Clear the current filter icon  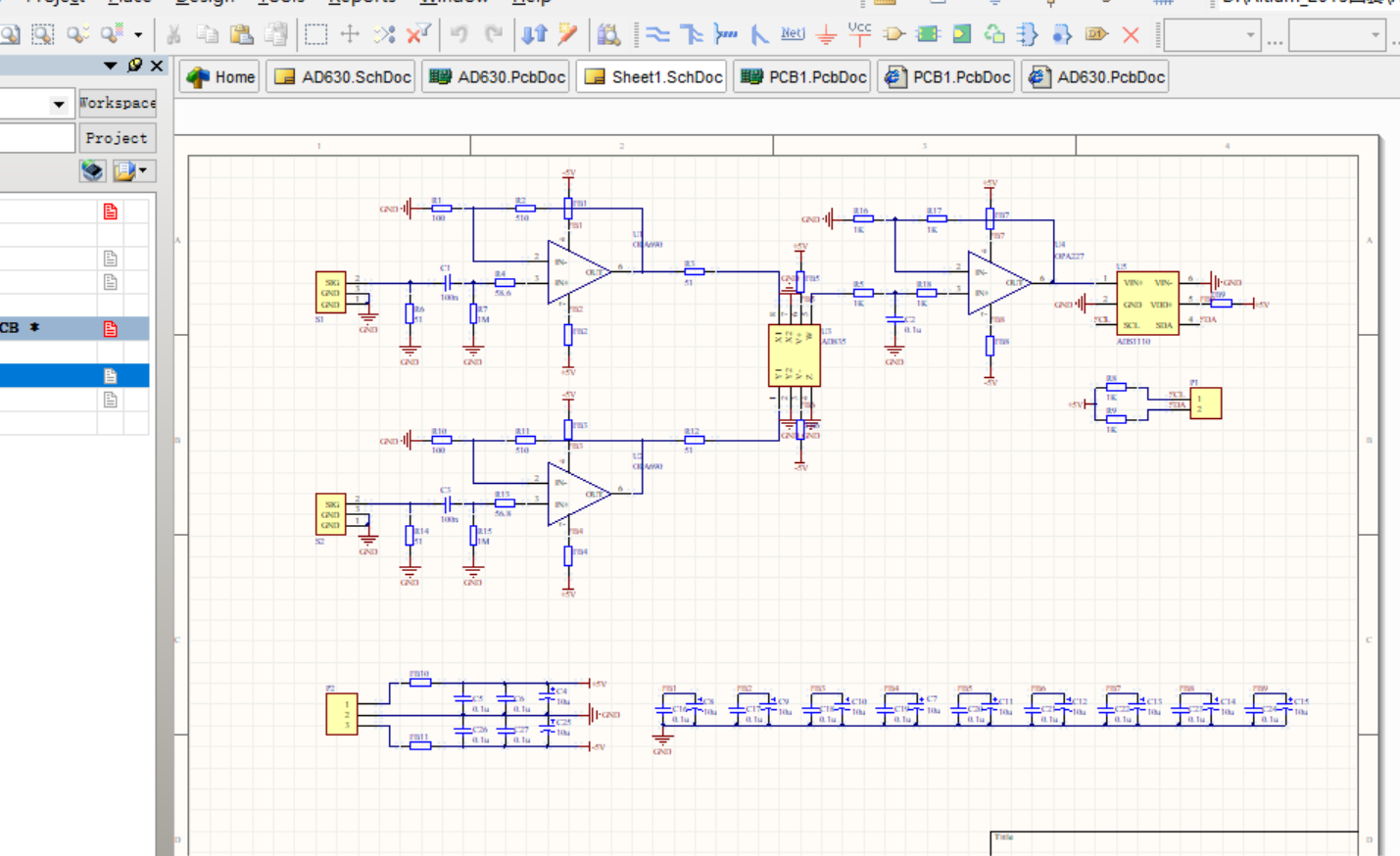coord(418,35)
